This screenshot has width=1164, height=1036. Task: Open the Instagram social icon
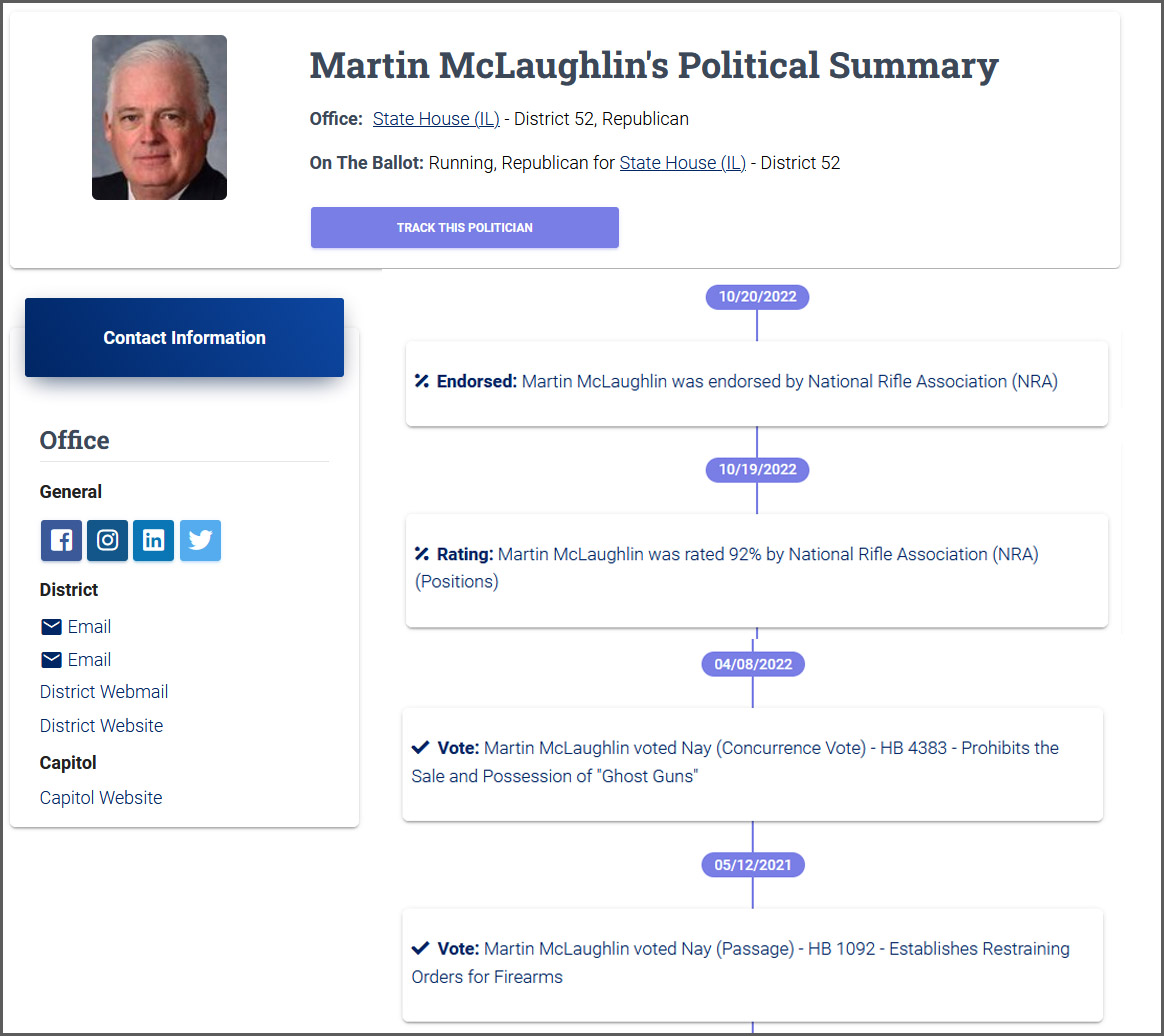click(107, 540)
